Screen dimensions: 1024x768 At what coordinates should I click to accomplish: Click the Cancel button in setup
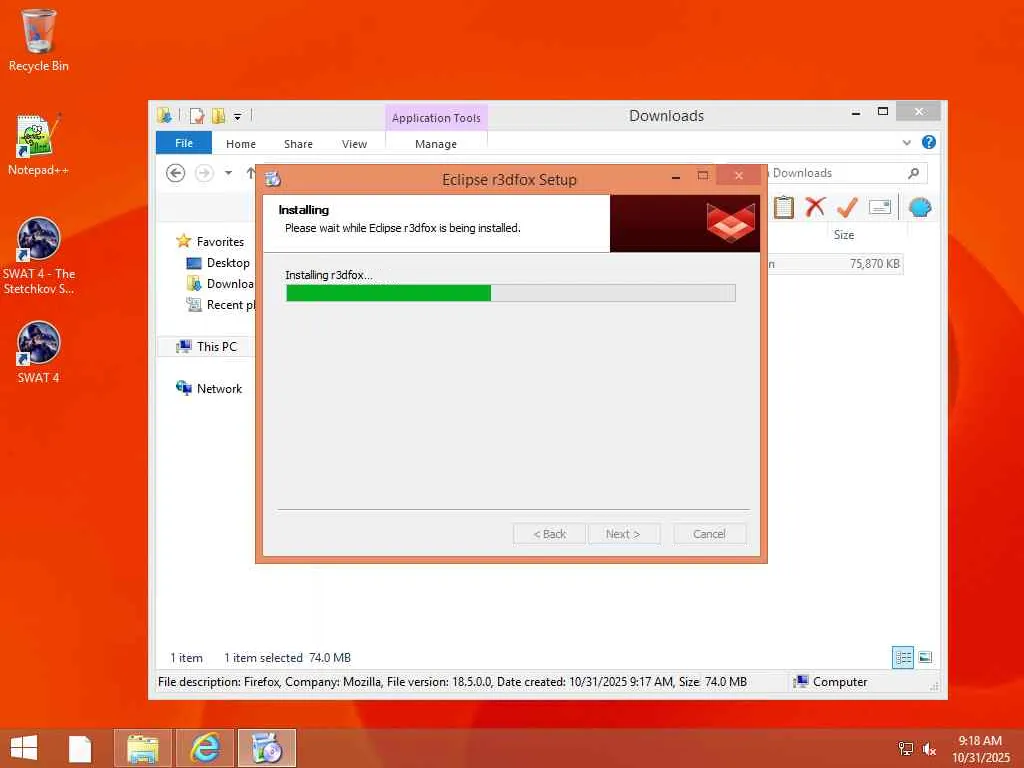709,534
